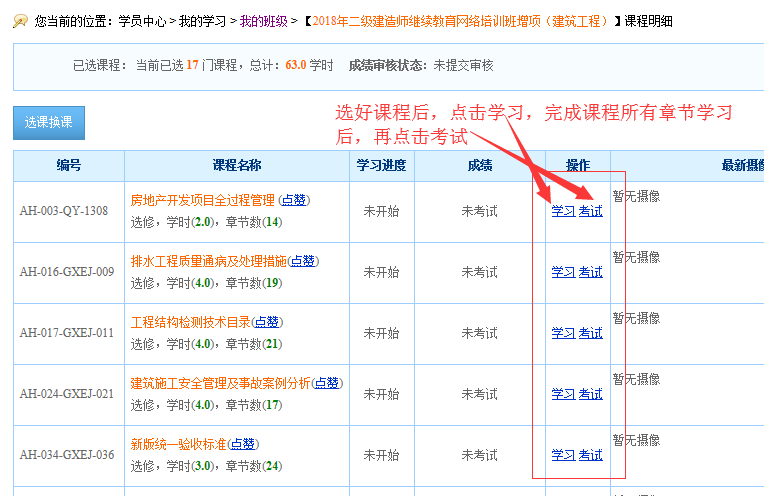The width and height of the screenshot is (764, 496).
Task: Click 学习 for 房地产开发项目全过程管理
Action: click(563, 211)
